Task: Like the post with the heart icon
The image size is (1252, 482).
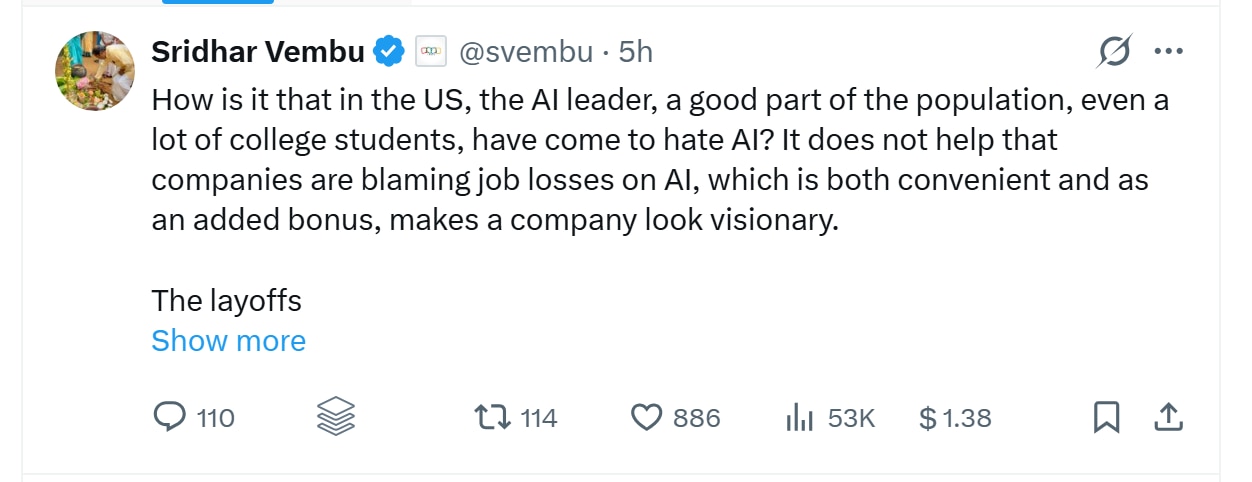Action: tap(647, 418)
